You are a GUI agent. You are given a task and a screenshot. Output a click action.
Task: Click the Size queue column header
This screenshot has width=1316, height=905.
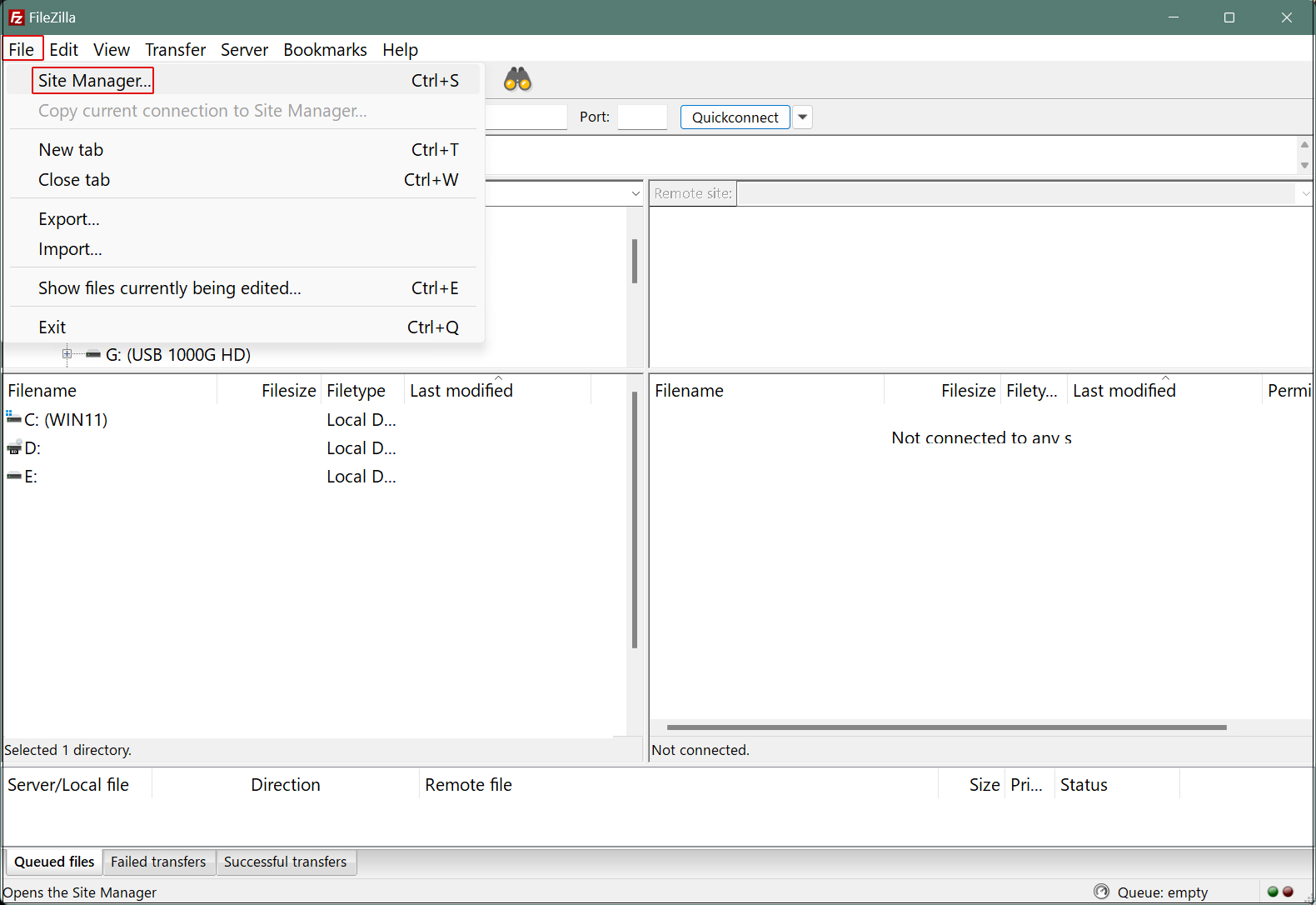(971, 785)
